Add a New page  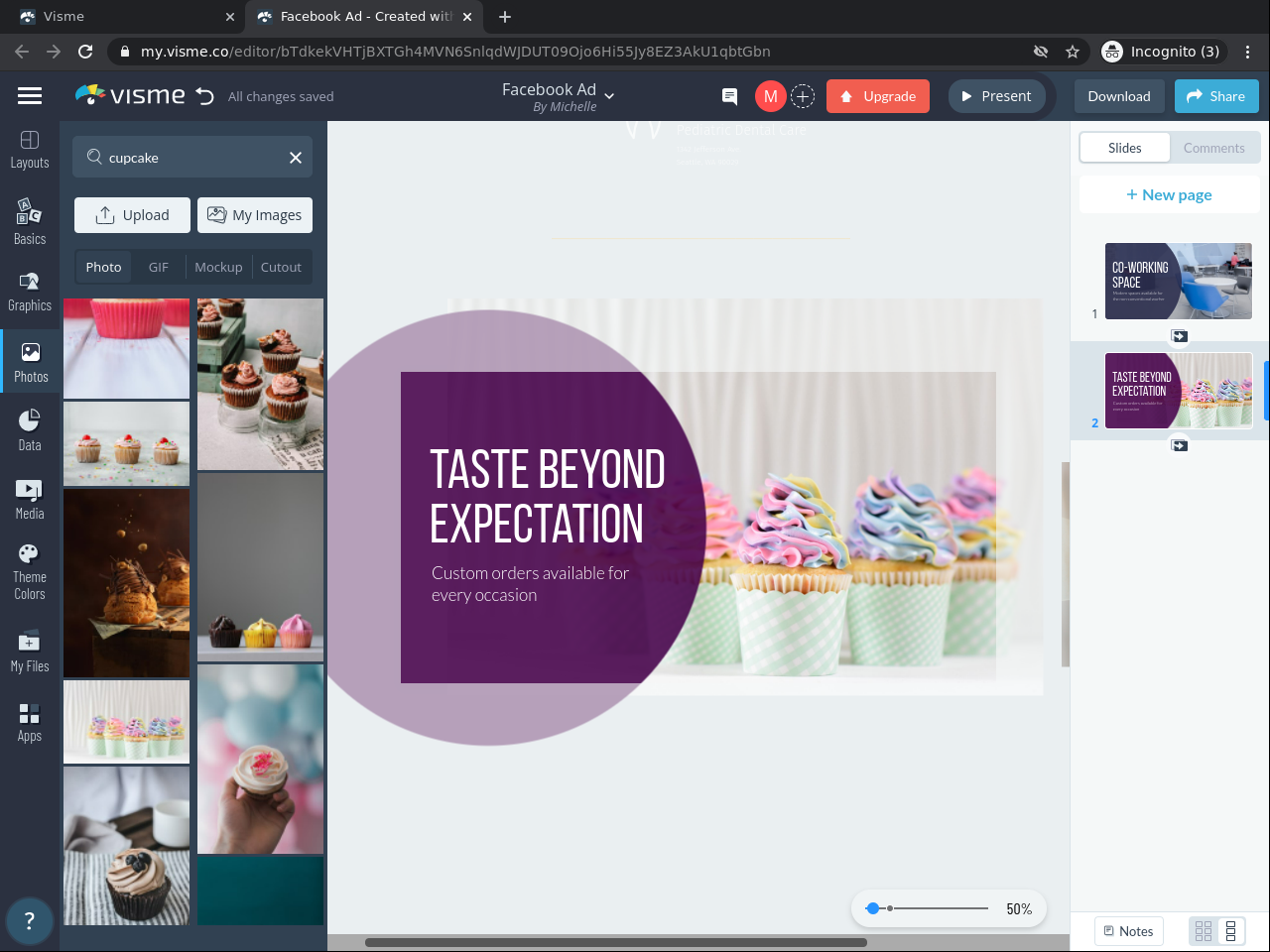pyautogui.click(x=1169, y=194)
